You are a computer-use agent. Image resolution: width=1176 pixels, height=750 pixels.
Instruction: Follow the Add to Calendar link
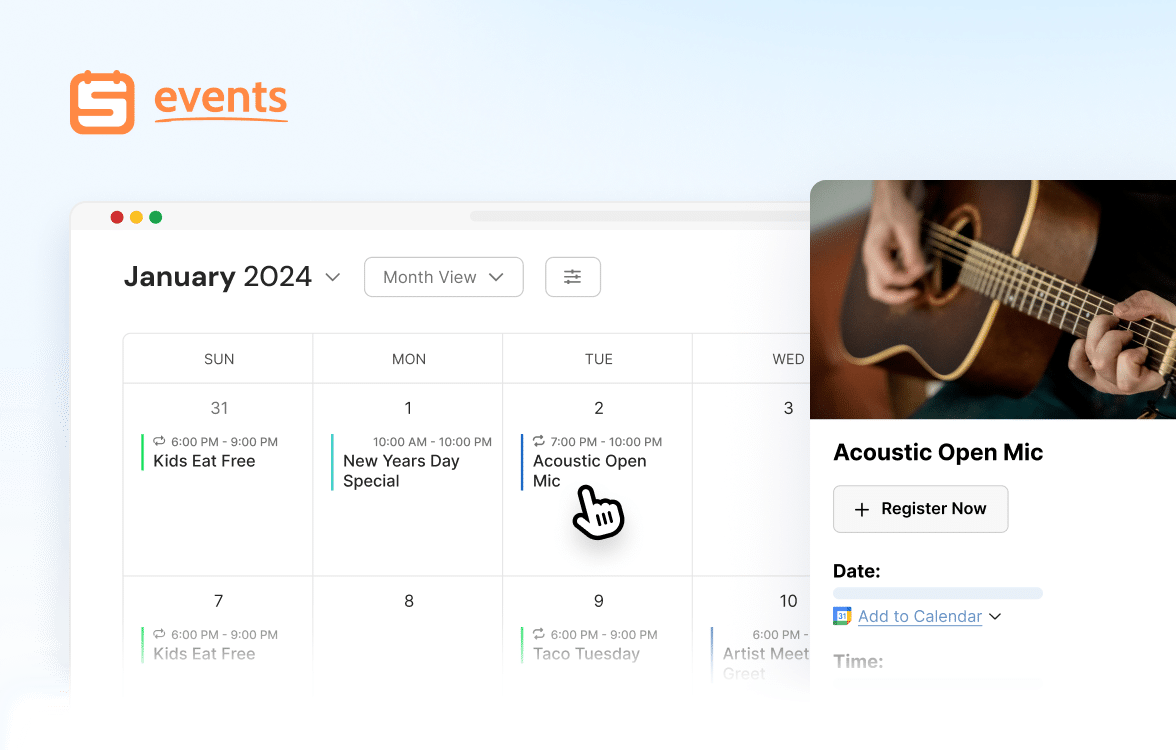tap(919, 616)
